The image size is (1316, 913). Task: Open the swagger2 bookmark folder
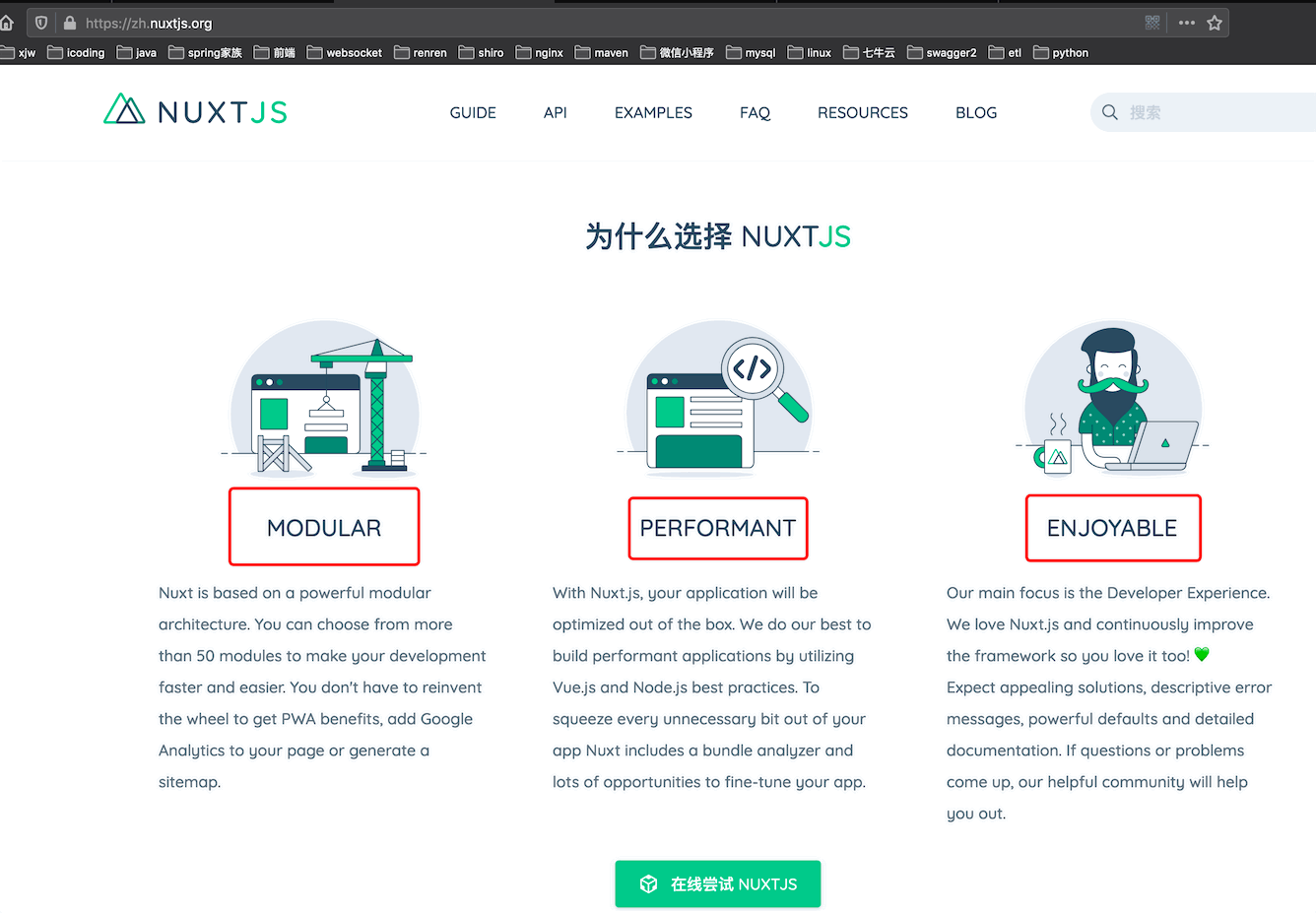click(942, 53)
